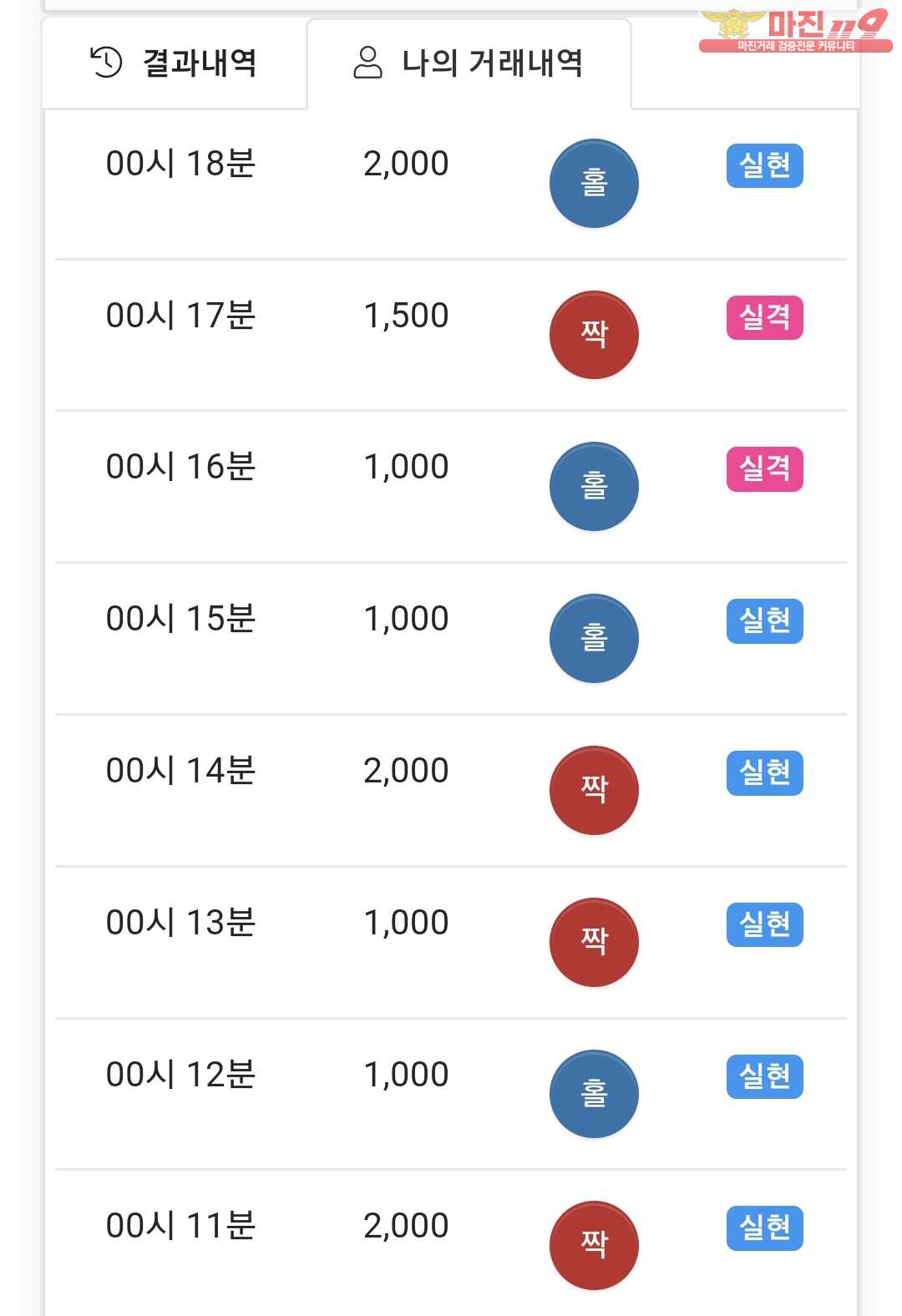This screenshot has width=902, height=1316.
Task: Open the 결과내역 tab
Action: coord(175,63)
